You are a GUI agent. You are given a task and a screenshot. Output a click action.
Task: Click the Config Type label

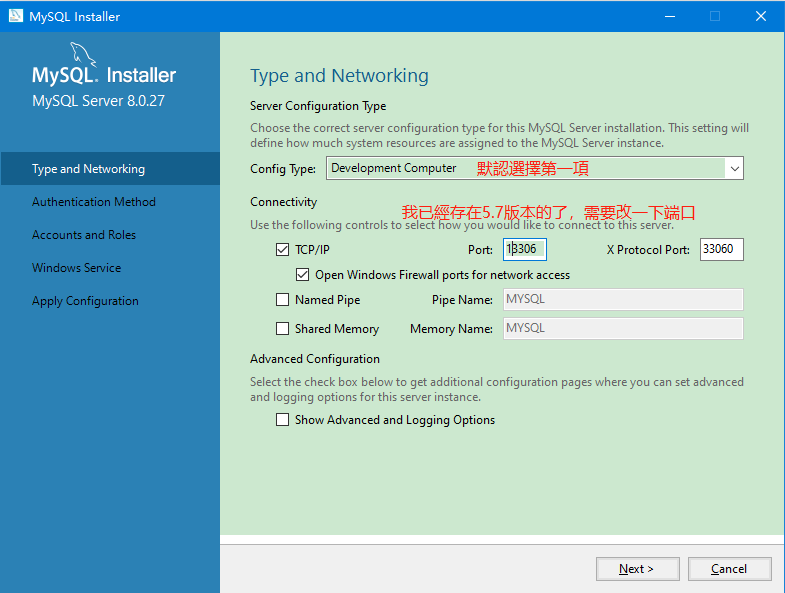(283, 169)
